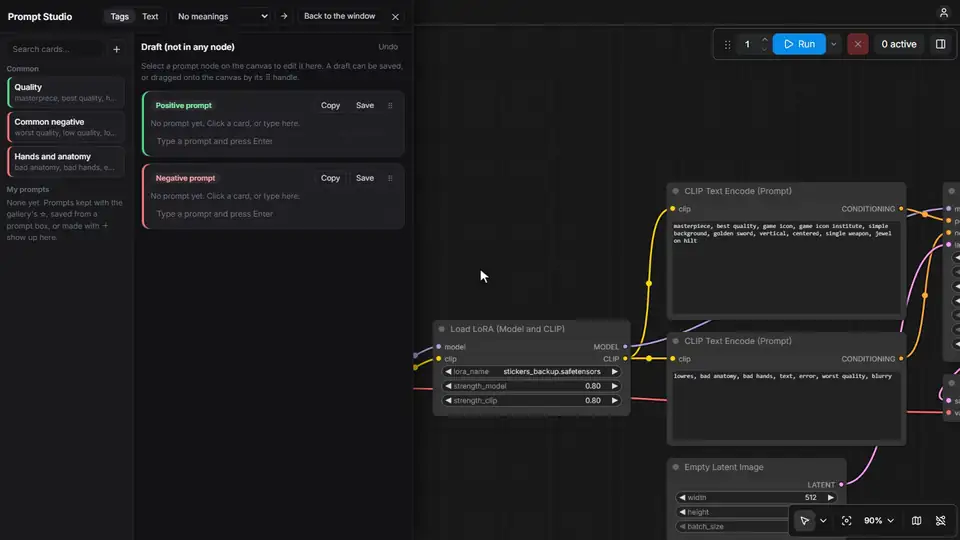The width and height of the screenshot is (960, 540).
Task: Save the Negative prompt
Action: tap(365, 178)
